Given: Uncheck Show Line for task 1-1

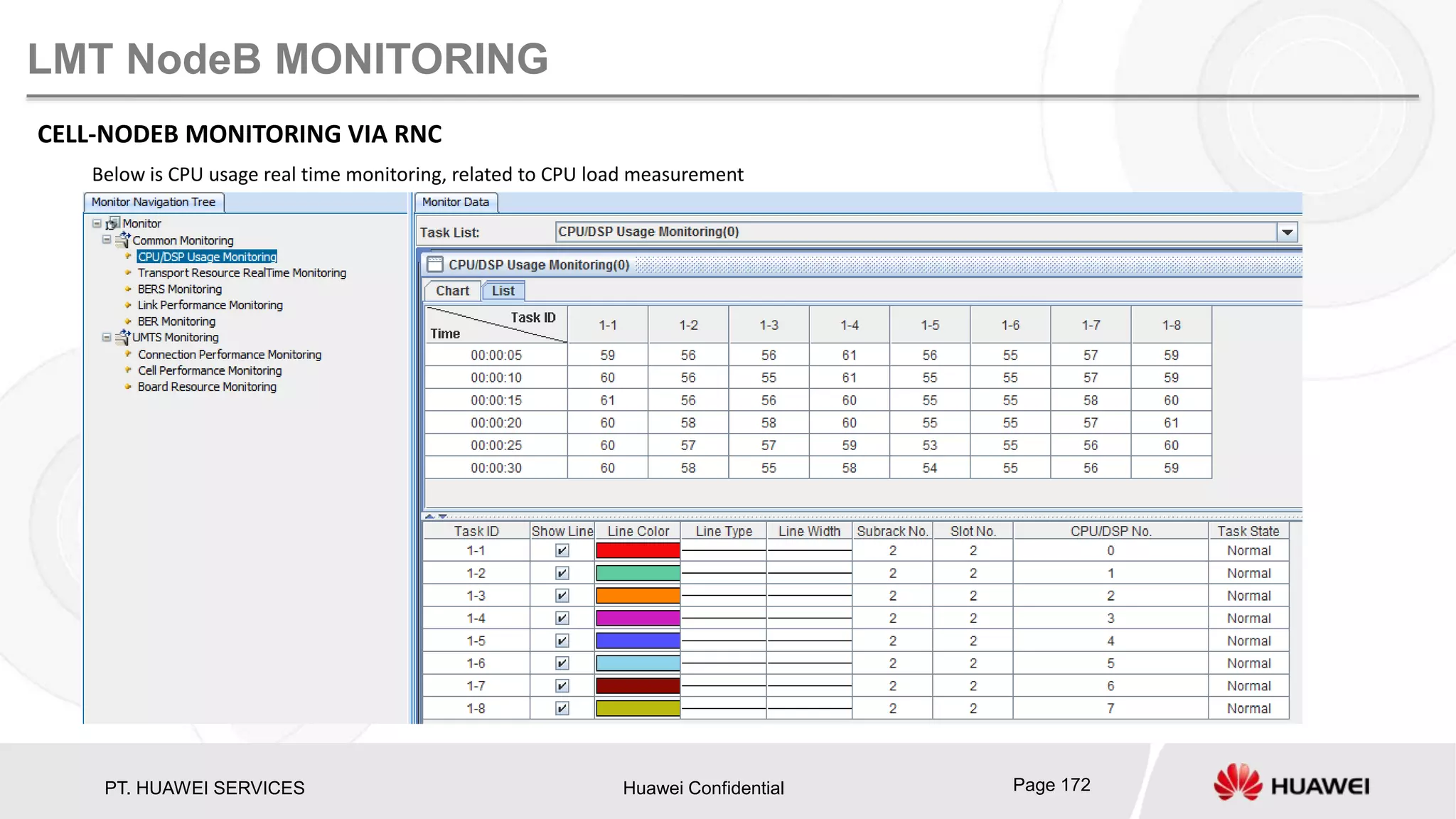Looking at the screenshot, I should pos(562,551).
